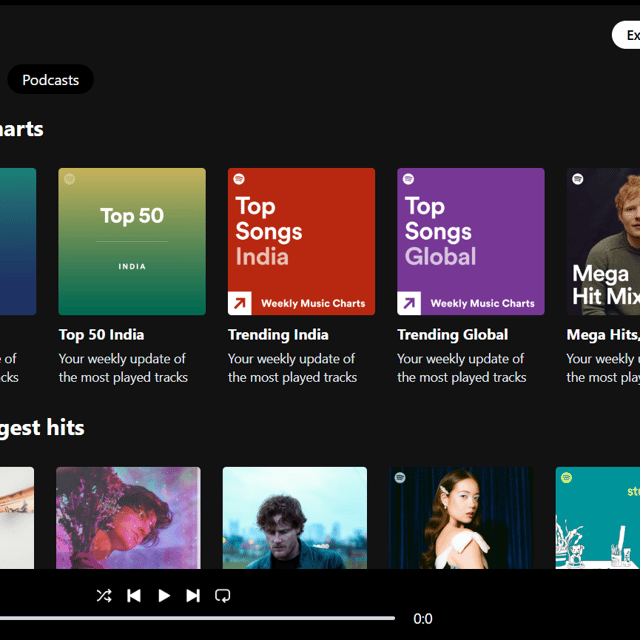This screenshot has height=640, width=640.
Task: Open the Trending Global title link
Action: tap(453, 335)
